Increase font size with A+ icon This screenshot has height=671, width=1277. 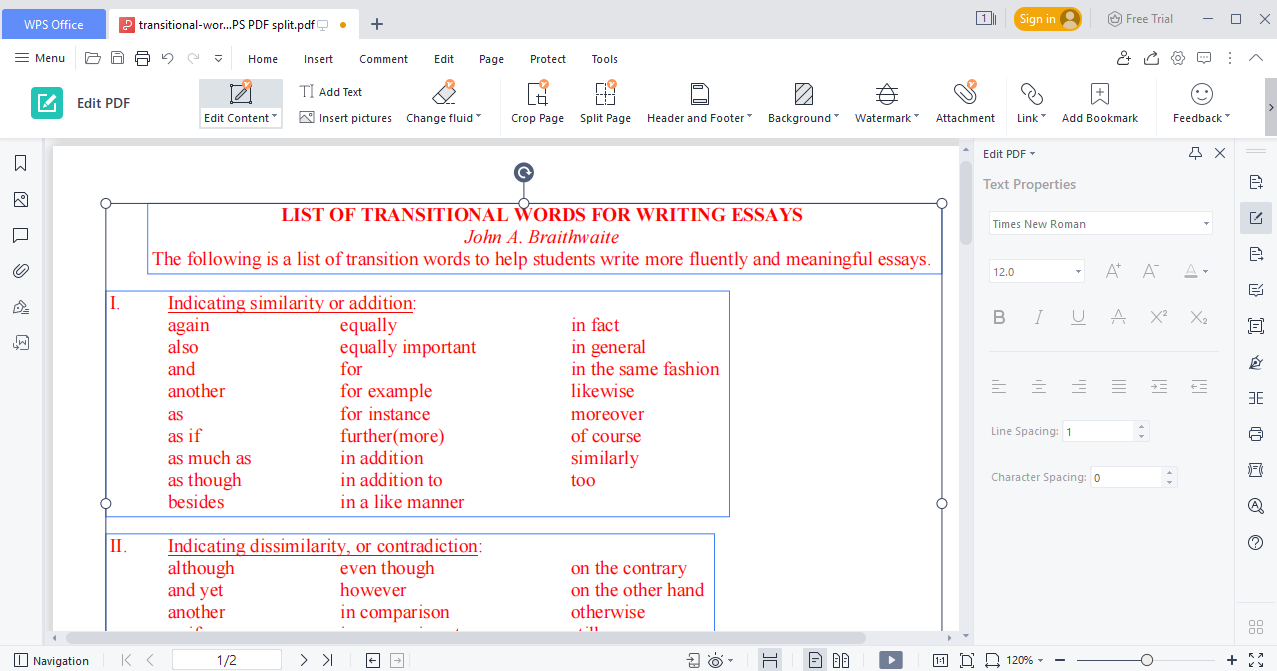(1113, 271)
